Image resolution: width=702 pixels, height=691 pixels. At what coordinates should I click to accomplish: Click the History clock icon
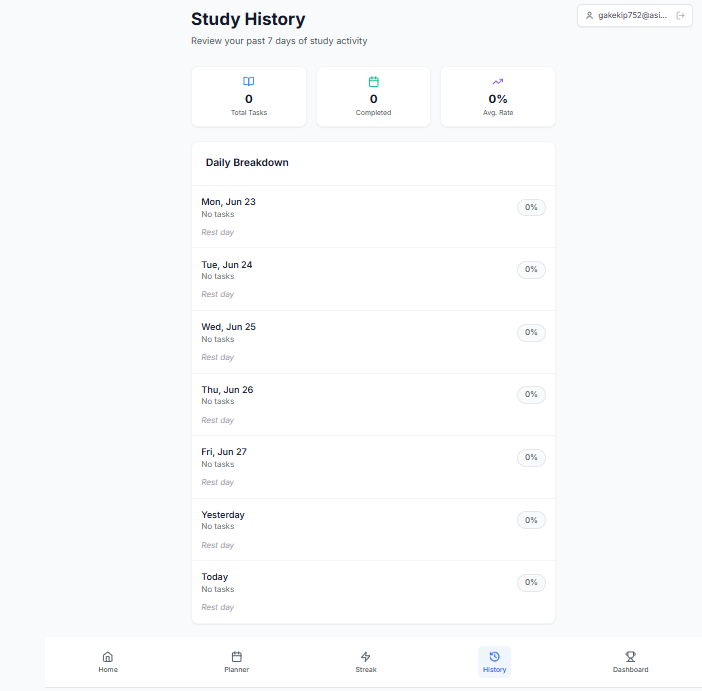494,657
